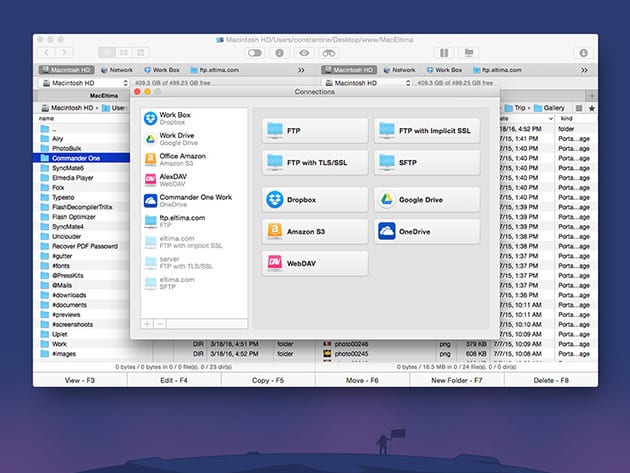Expand left panel drive overflow chevron
The image size is (630, 473).
point(301,70)
